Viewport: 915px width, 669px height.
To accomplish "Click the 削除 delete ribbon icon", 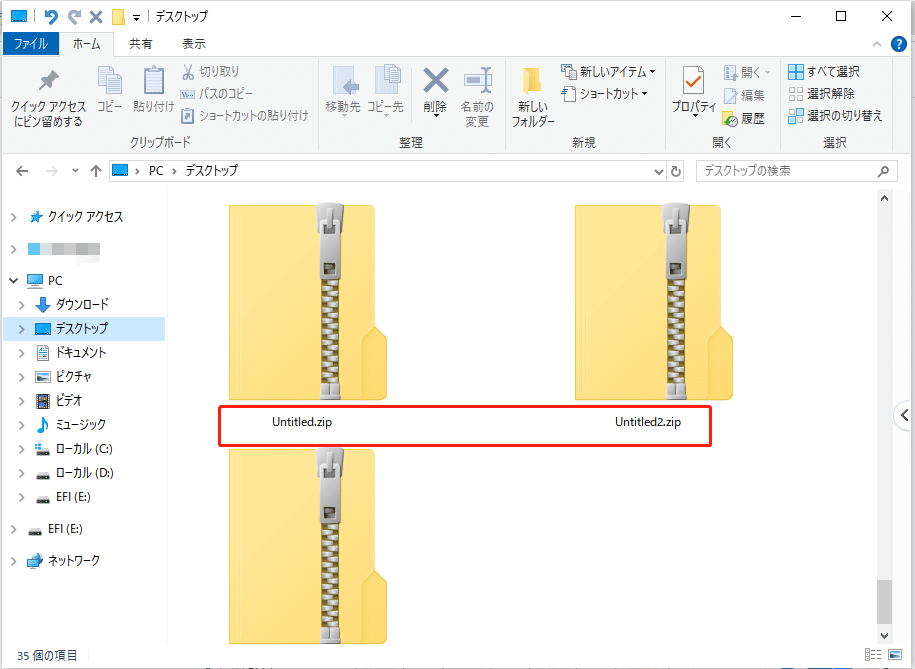I will pos(435,81).
